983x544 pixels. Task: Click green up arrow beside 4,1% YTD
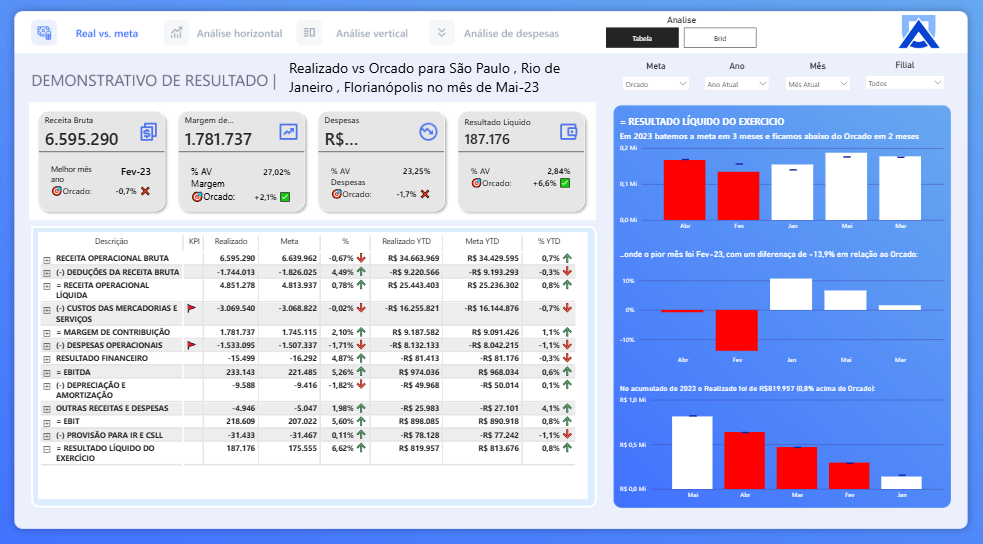pyautogui.click(x=567, y=408)
